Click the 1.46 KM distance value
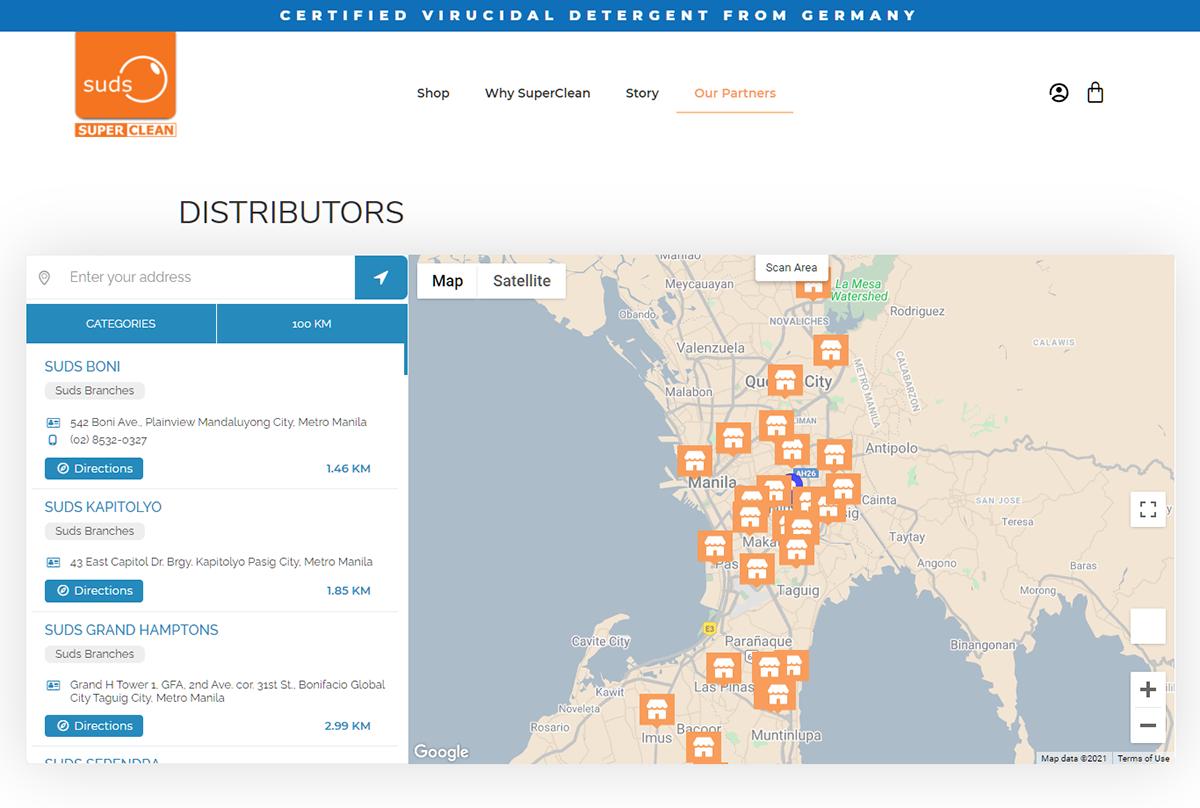Viewport: 1200px width, 808px height. click(348, 469)
